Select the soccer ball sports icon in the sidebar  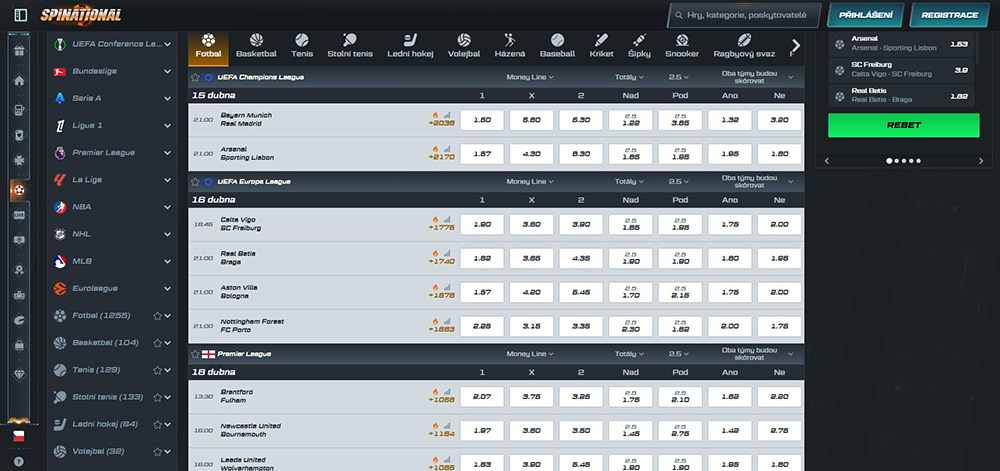click(19, 189)
